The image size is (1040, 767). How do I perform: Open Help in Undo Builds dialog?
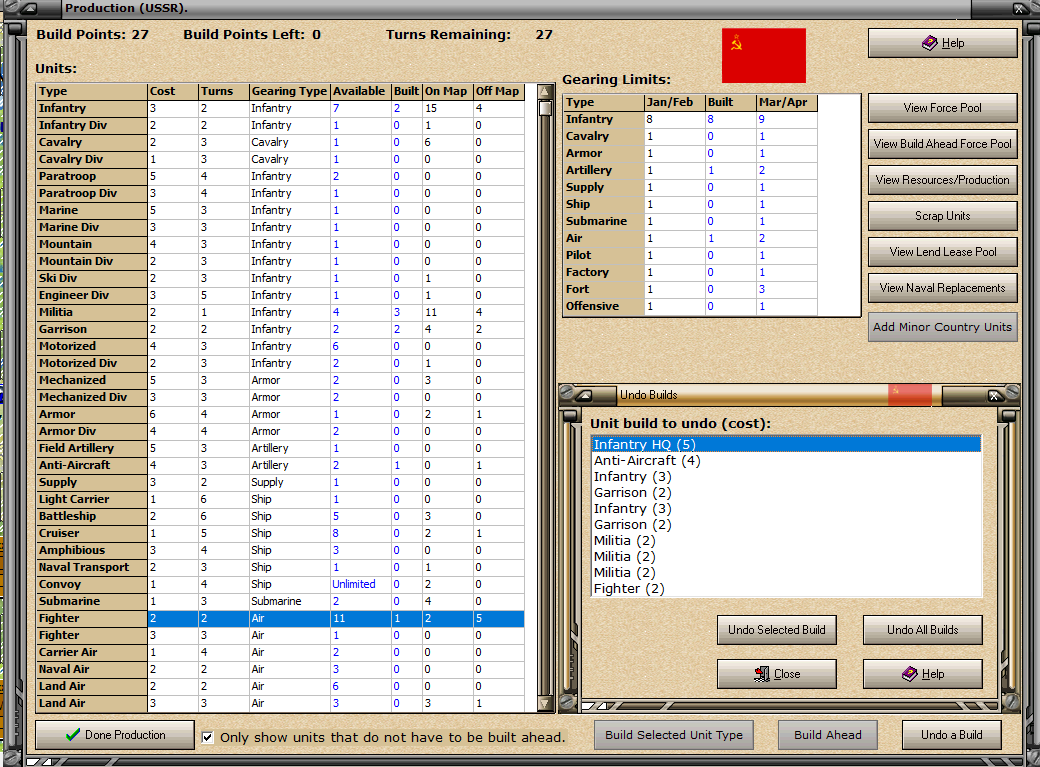click(923, 674)
